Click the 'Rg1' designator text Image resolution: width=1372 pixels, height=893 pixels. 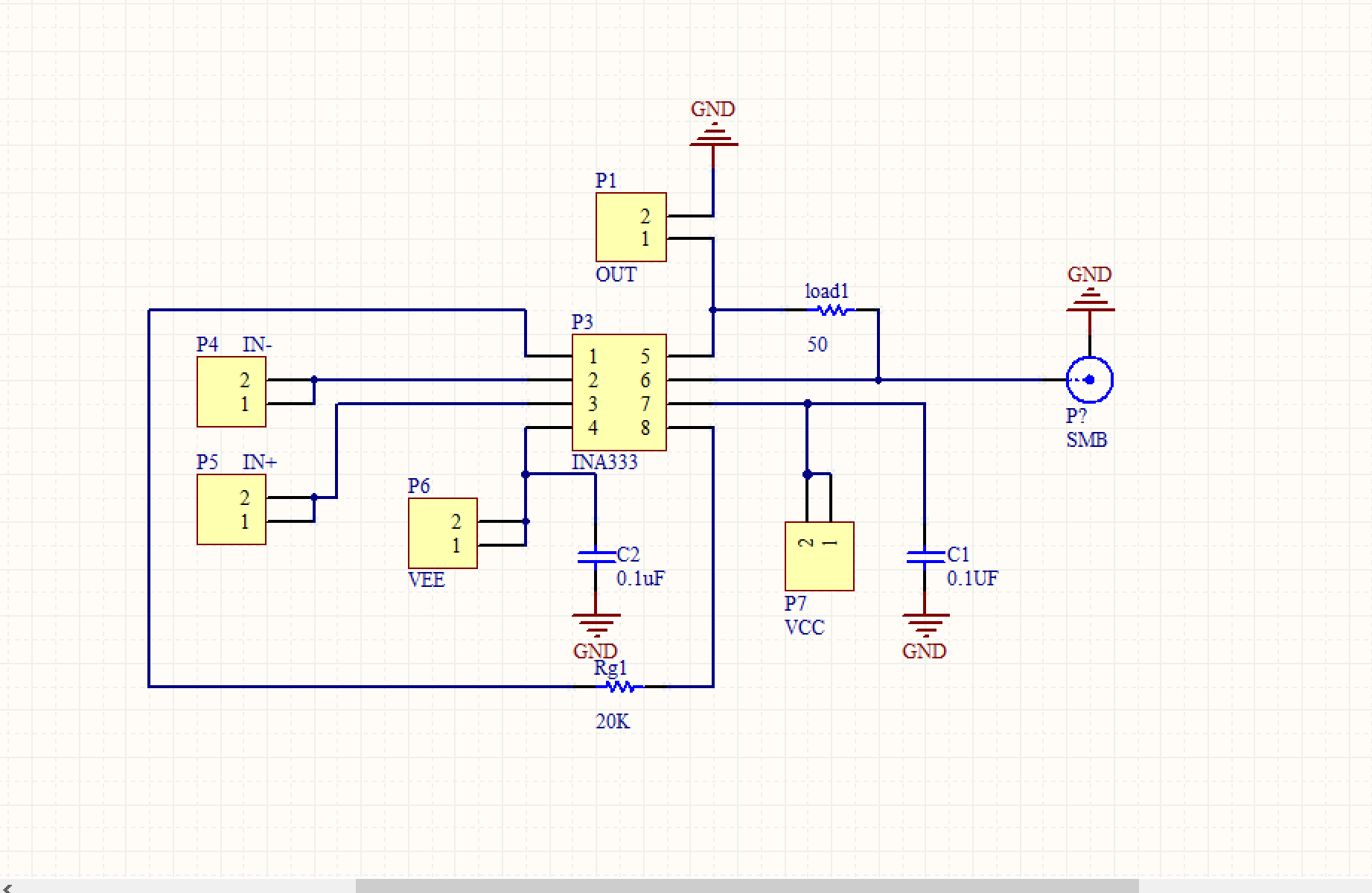point(610,668)
